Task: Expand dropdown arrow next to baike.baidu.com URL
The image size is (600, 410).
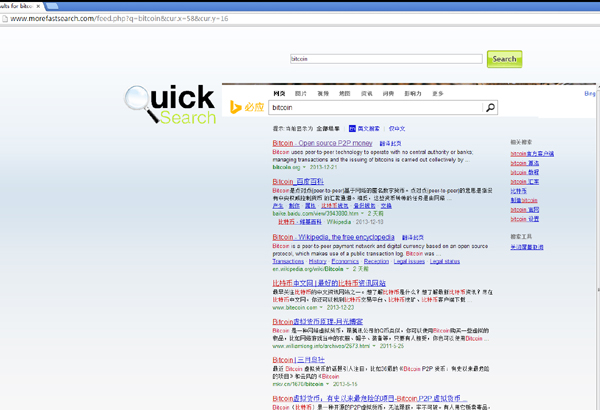Action: click(x=362, y=214)
